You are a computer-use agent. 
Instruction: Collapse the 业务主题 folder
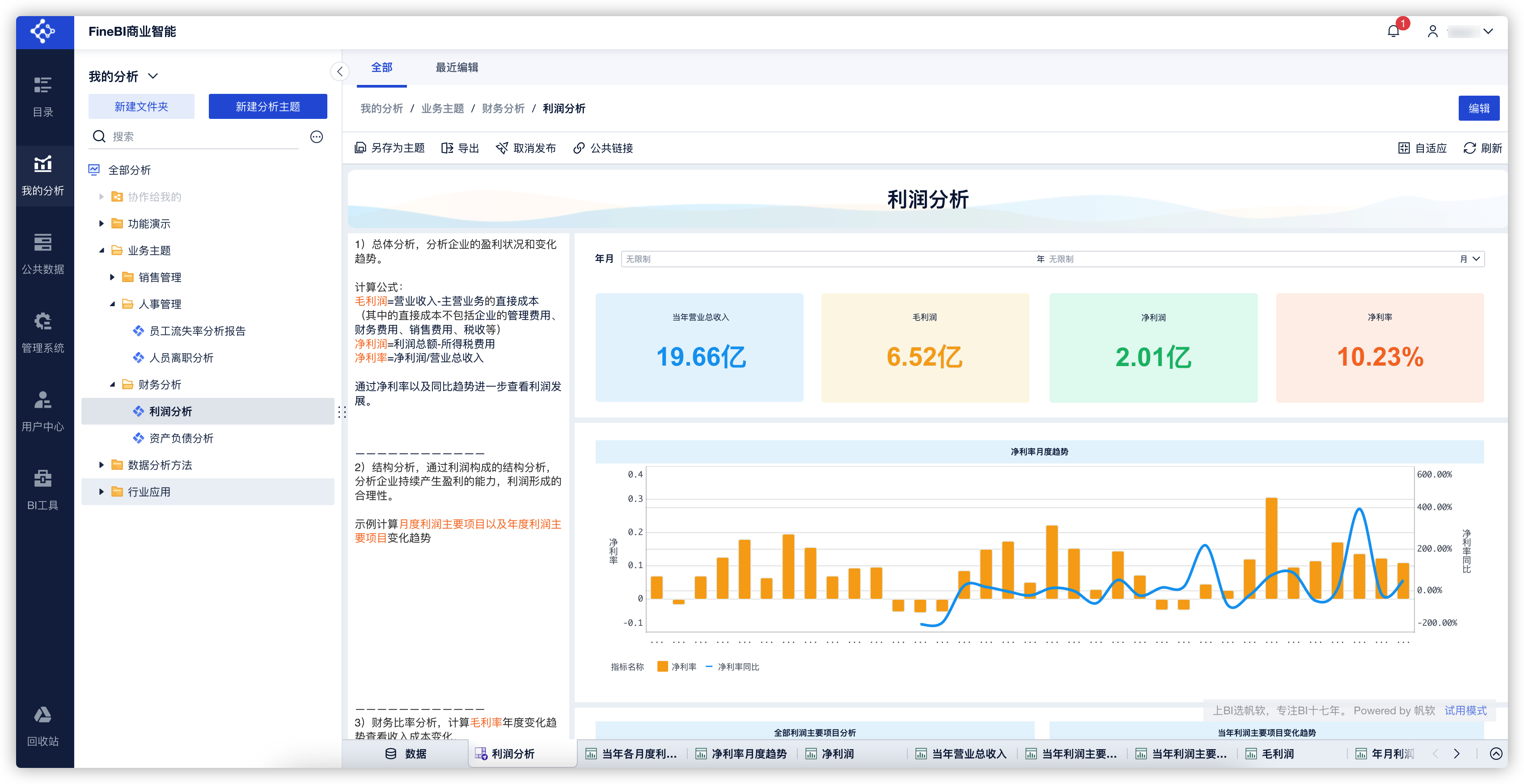101,250
